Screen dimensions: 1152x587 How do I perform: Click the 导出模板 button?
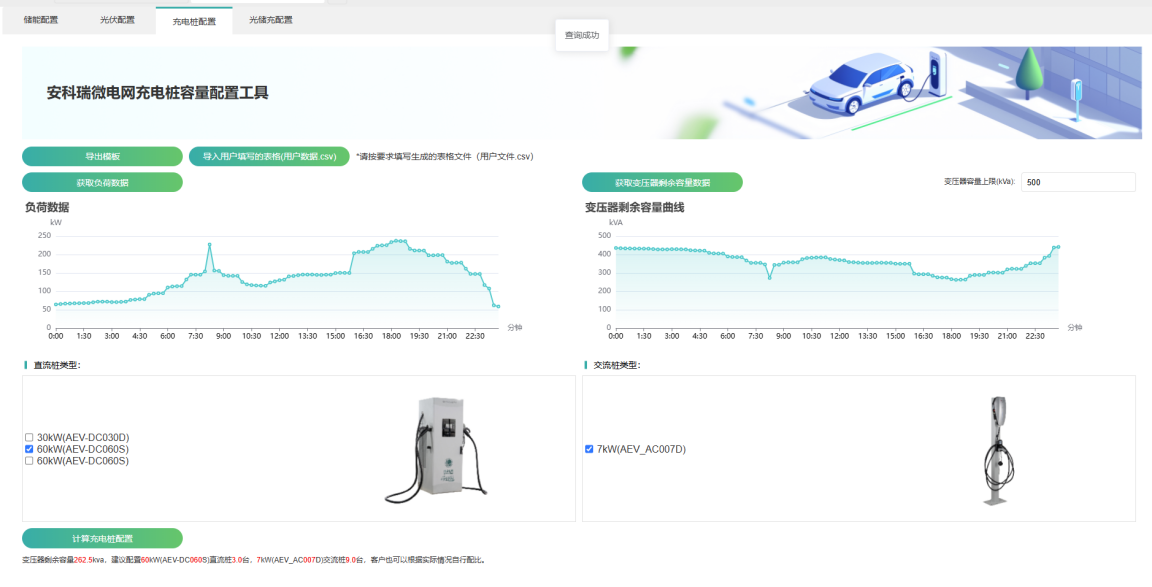[x=102, y=157]
